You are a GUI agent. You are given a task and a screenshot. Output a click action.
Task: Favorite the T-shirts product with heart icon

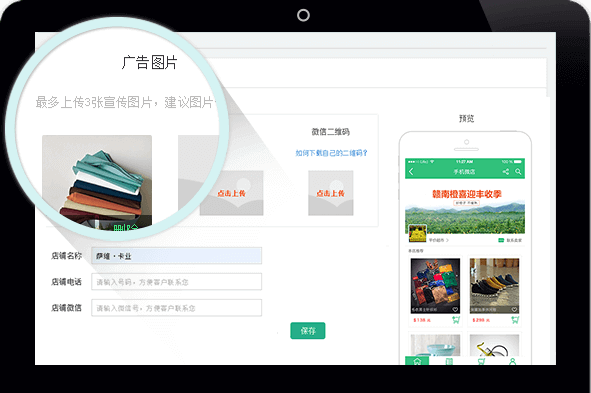[x=455, y=310]
